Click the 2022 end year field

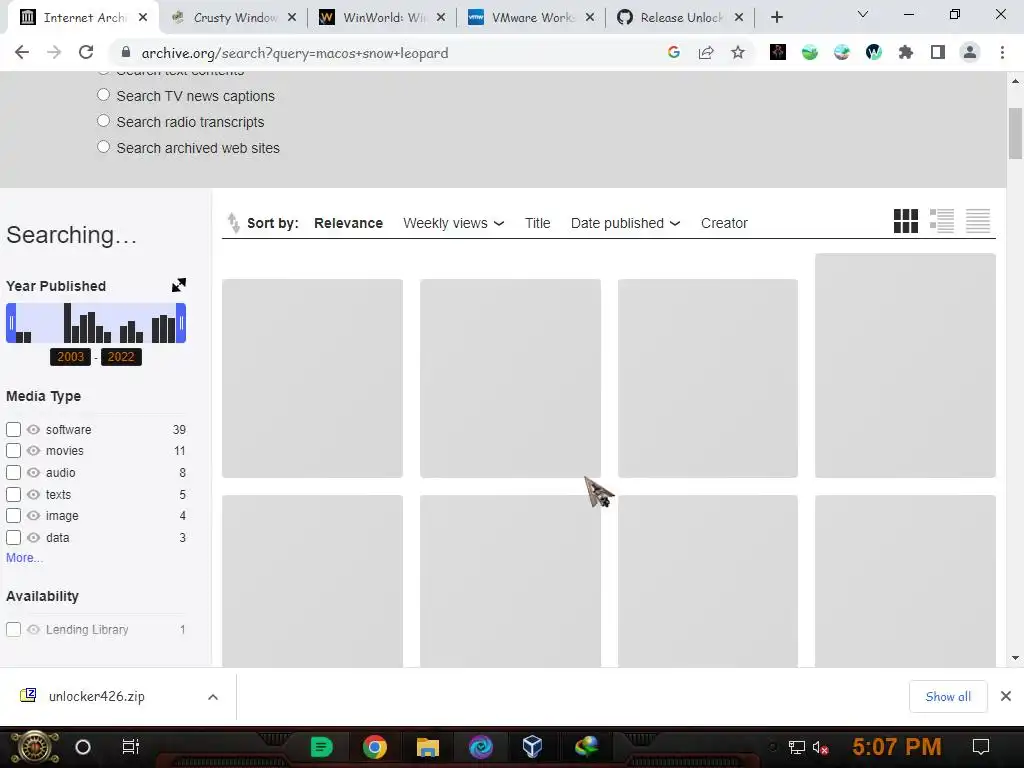[x=121, y=357]
